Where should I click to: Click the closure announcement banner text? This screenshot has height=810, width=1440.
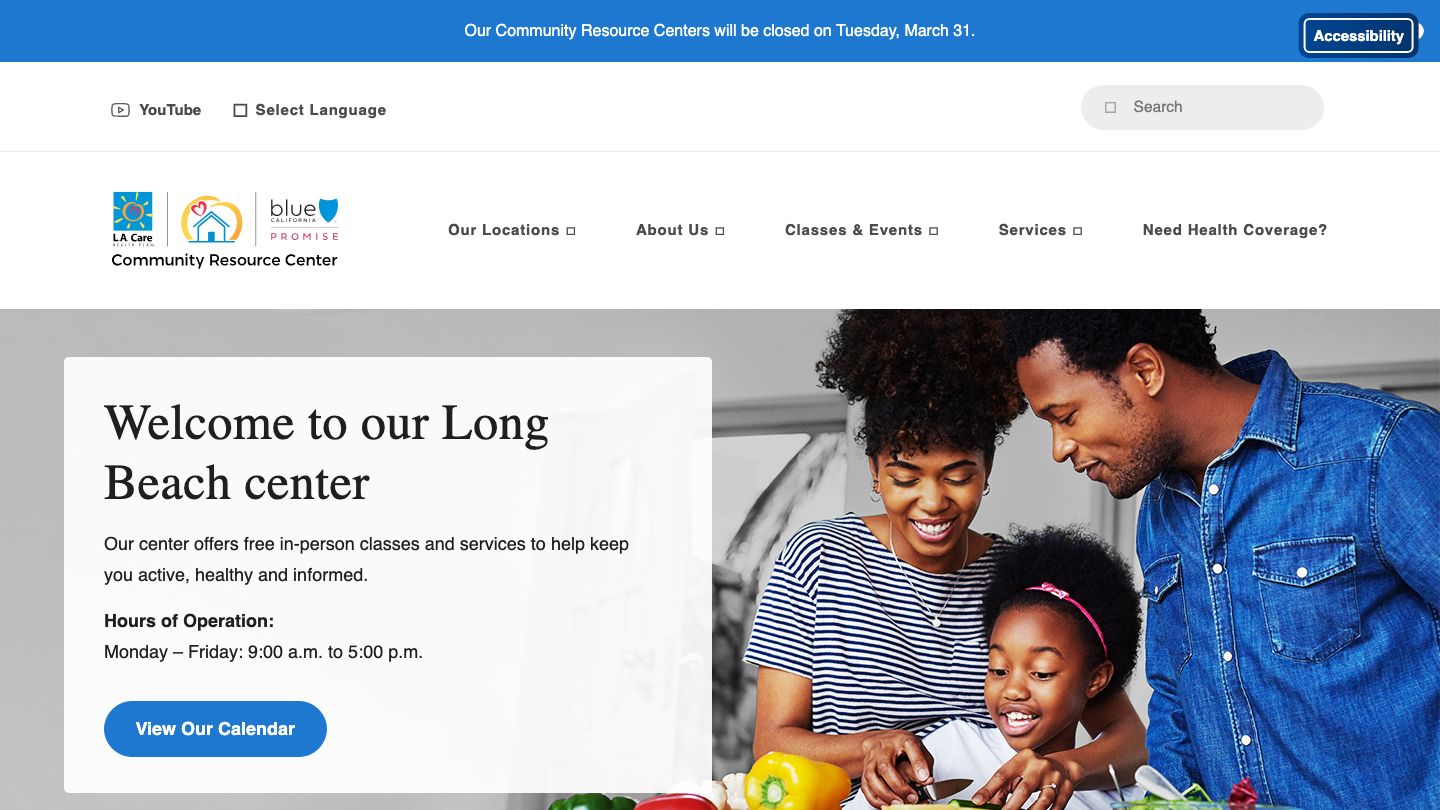tap(719, 31)
